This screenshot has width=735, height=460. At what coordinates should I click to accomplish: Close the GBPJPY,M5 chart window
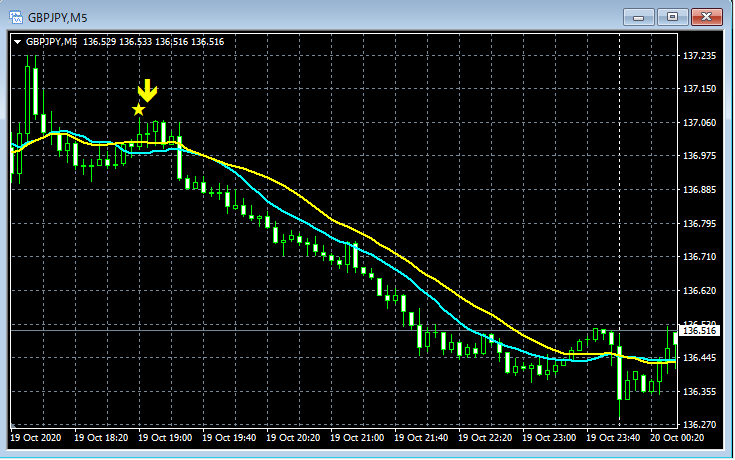(x=706, y=17)
